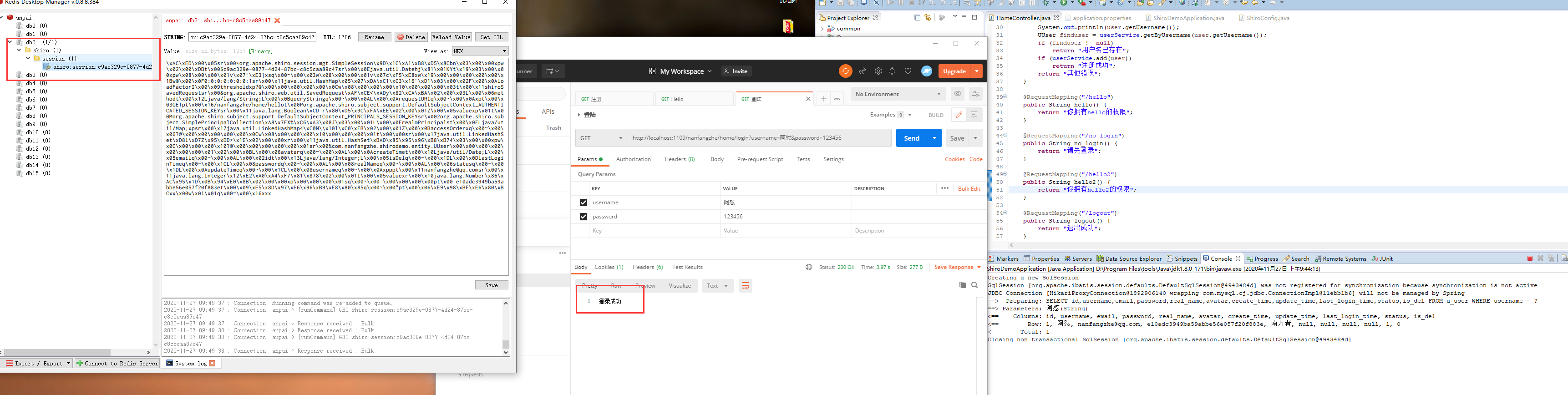1568x395 pixels.
Task: Select shiro:session key in Redis tree
Action: tap(97, 67)
